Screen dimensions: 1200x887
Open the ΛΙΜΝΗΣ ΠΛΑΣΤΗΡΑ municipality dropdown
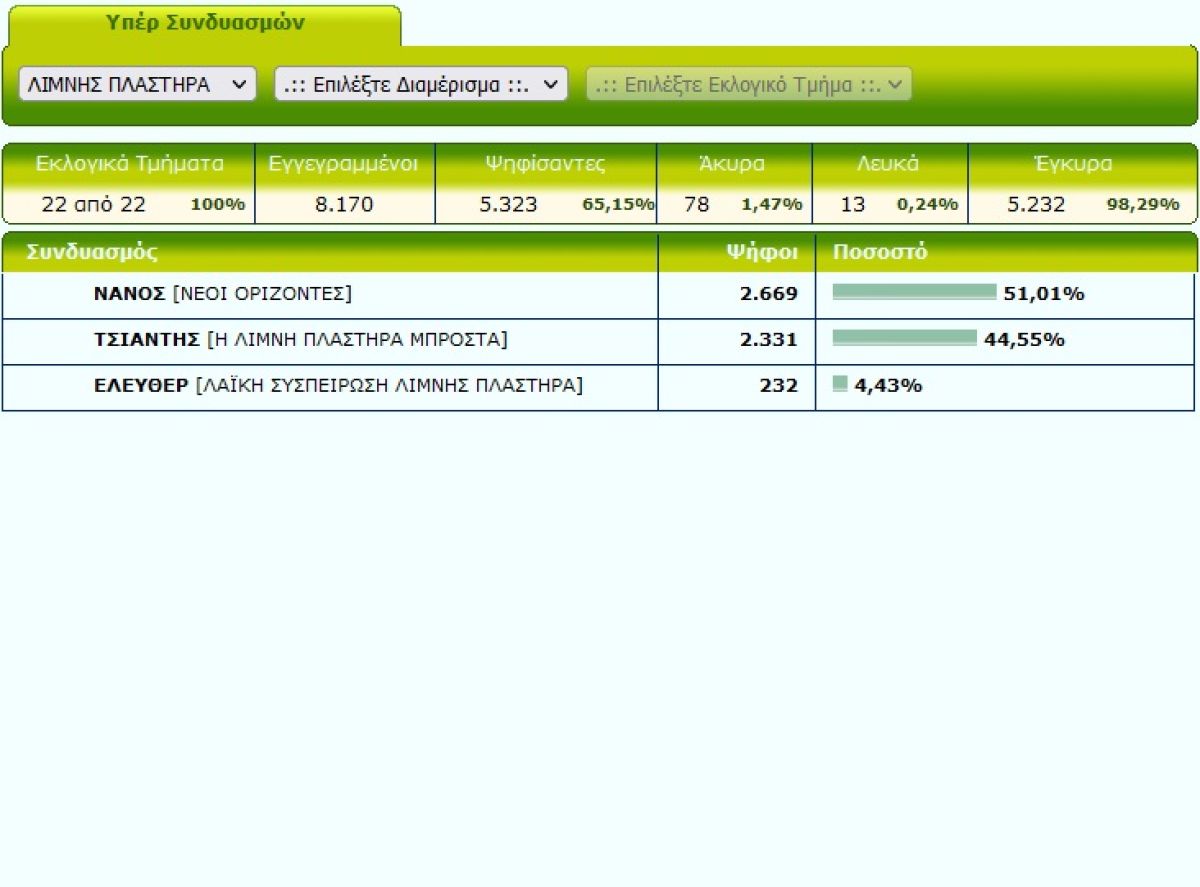[137, 85]
